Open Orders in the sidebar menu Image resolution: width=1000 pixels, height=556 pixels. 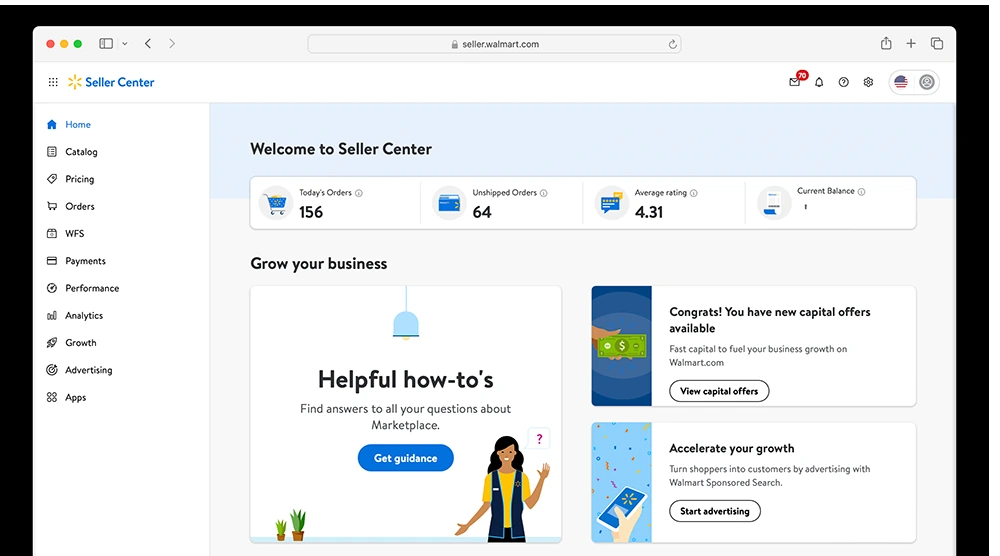(x=80, y=206)
